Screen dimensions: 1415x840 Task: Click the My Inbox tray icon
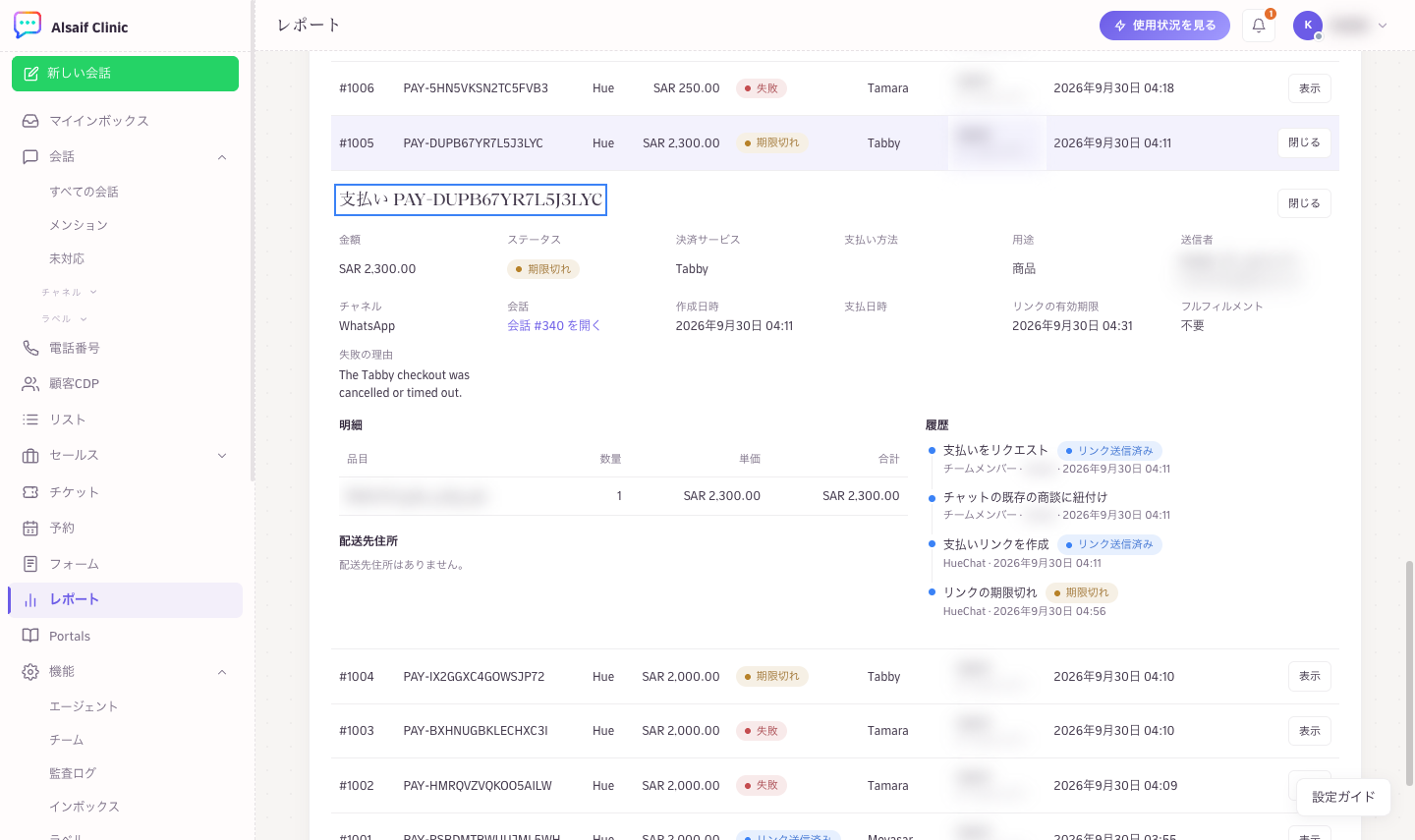coord(30,121)
